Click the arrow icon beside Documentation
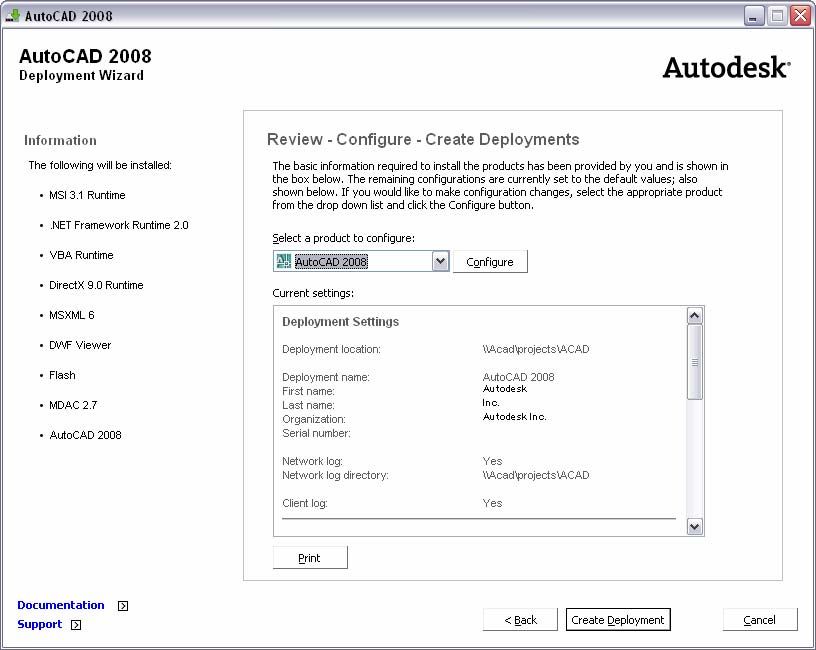The width and height of the screenshot is (816, 650). (x=123, y=606)
